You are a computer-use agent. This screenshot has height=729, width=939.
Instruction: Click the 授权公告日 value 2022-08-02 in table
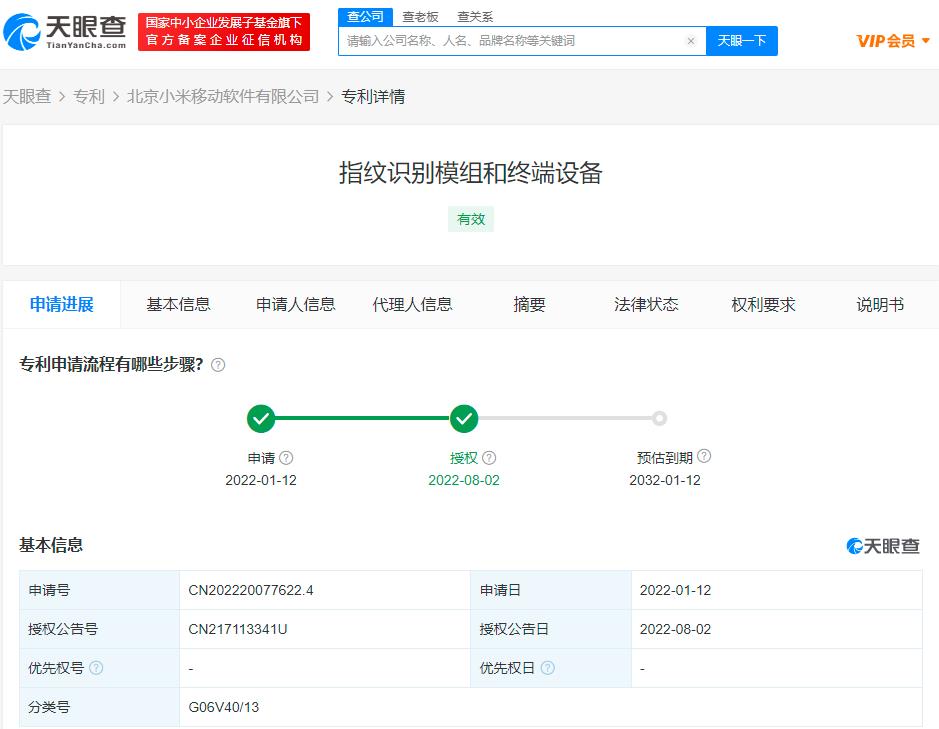click(x=676, y=630)
